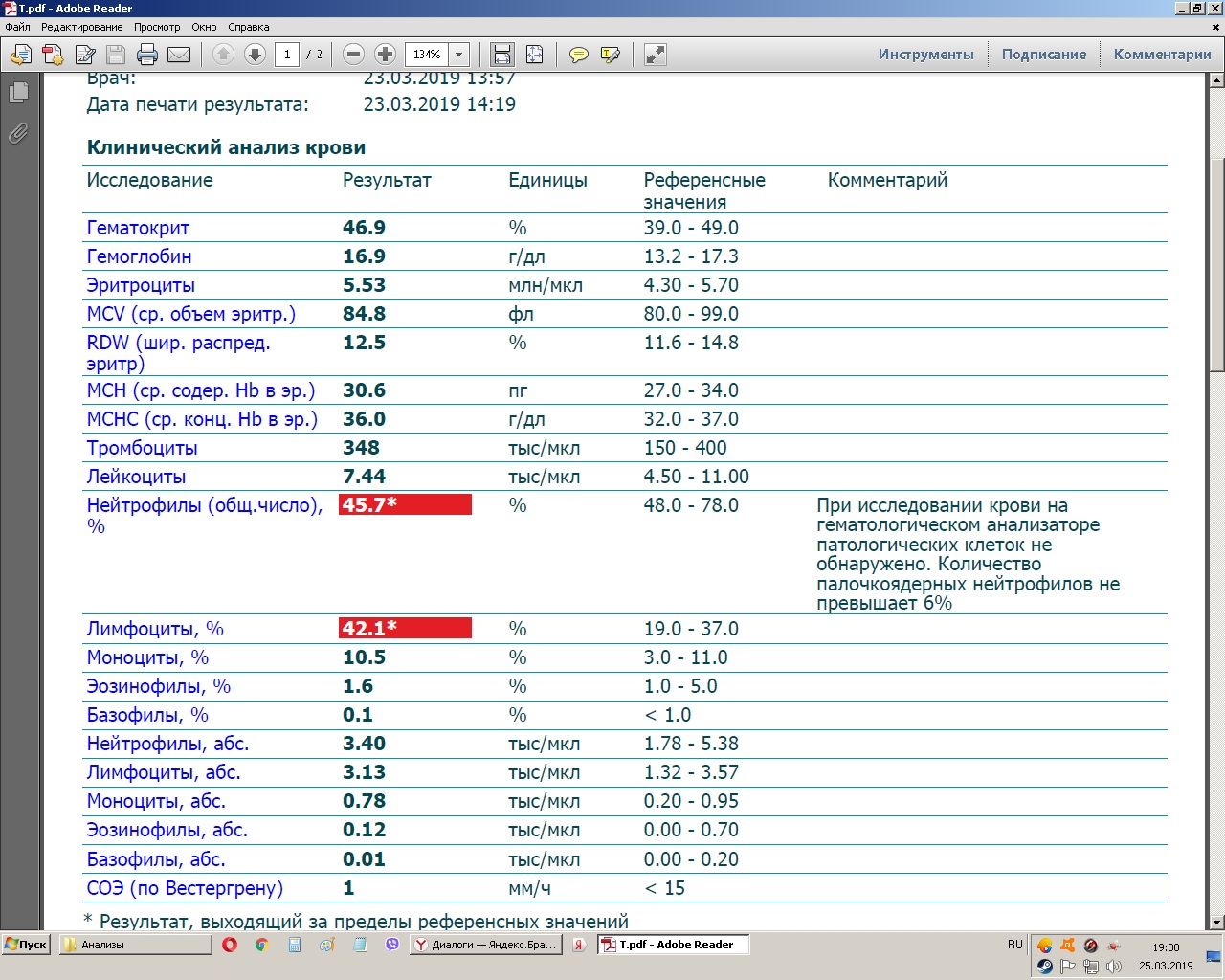Viewport: 1225px width, 980px height.
Task: Select the highlight text tool
Action: (x=611, y=55)
